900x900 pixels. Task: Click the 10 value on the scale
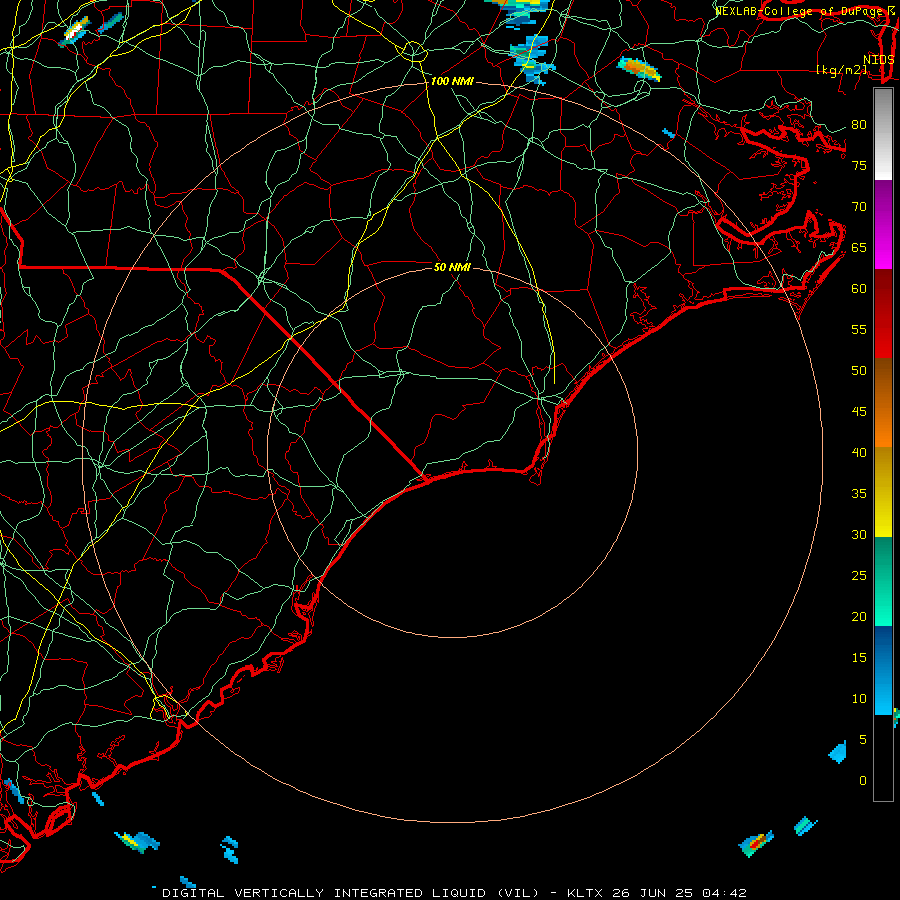pos(859,699)
